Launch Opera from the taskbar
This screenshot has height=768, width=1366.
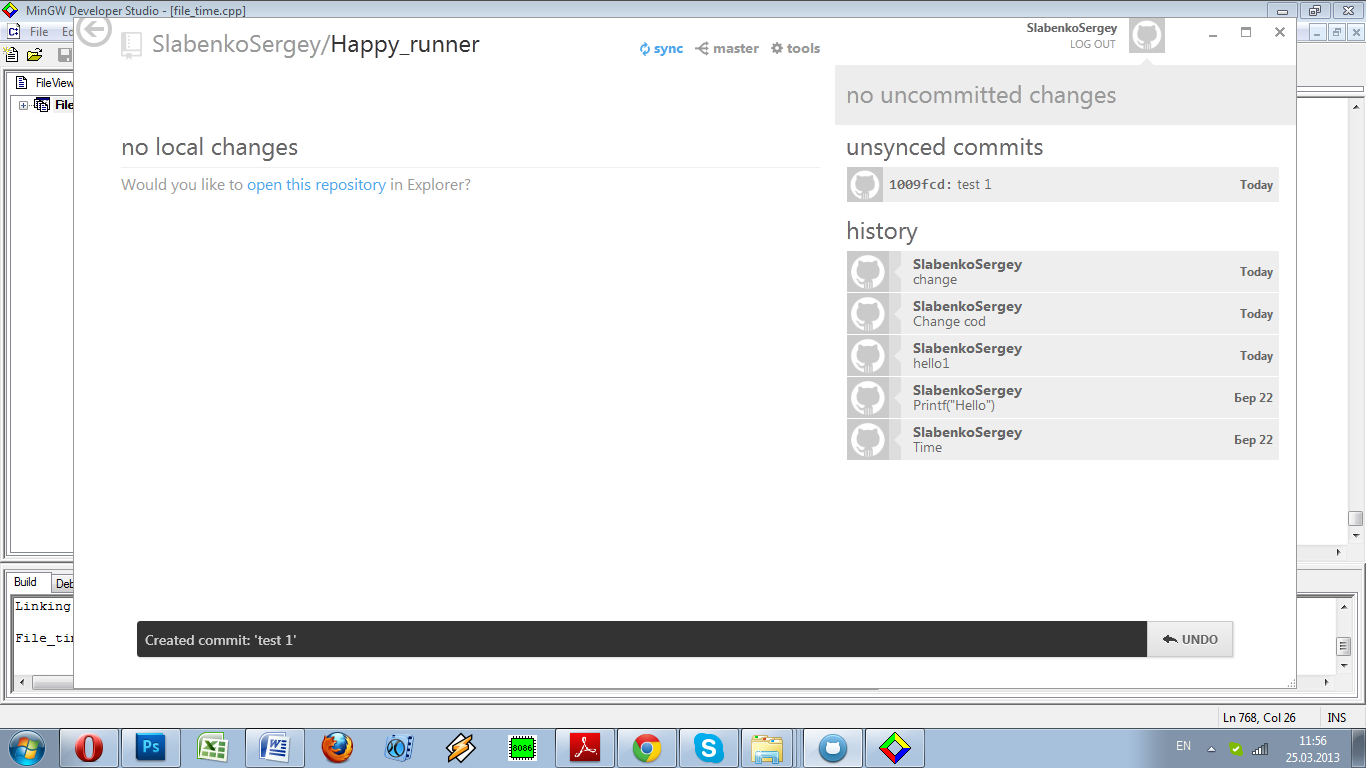coord(89,748)
